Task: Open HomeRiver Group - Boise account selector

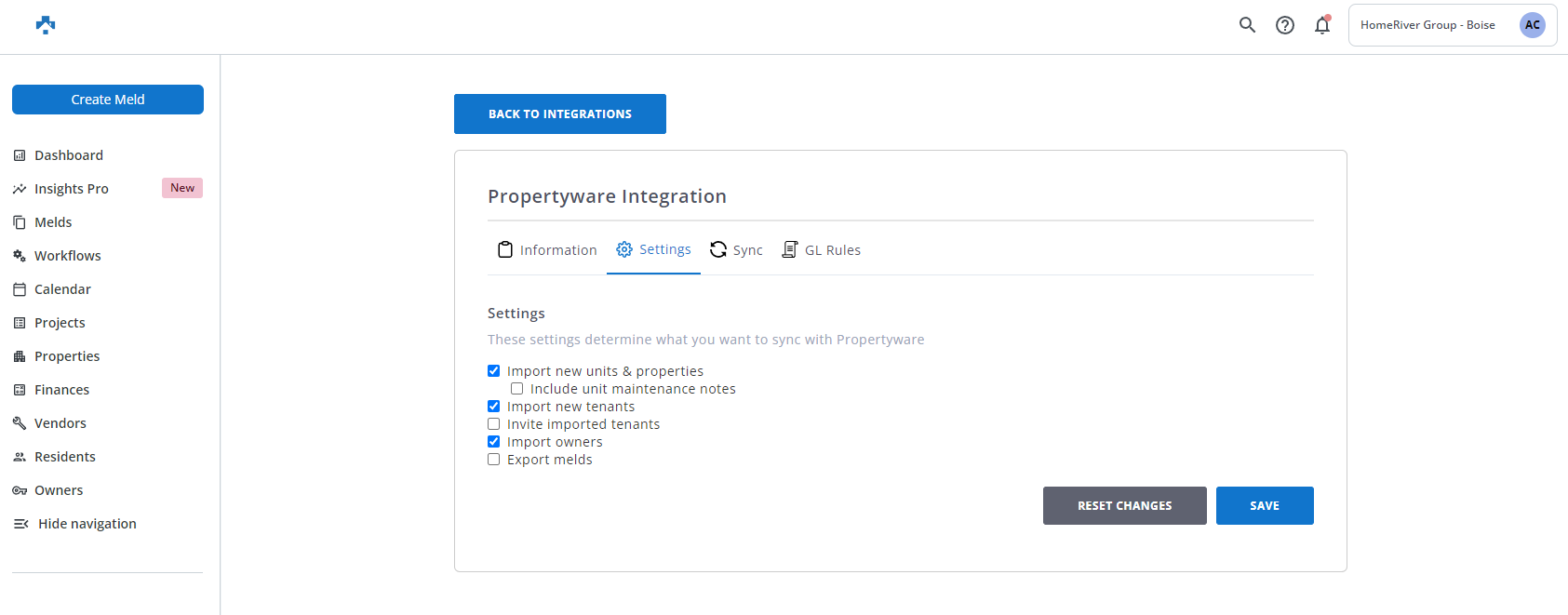Action: point(1453,25)
